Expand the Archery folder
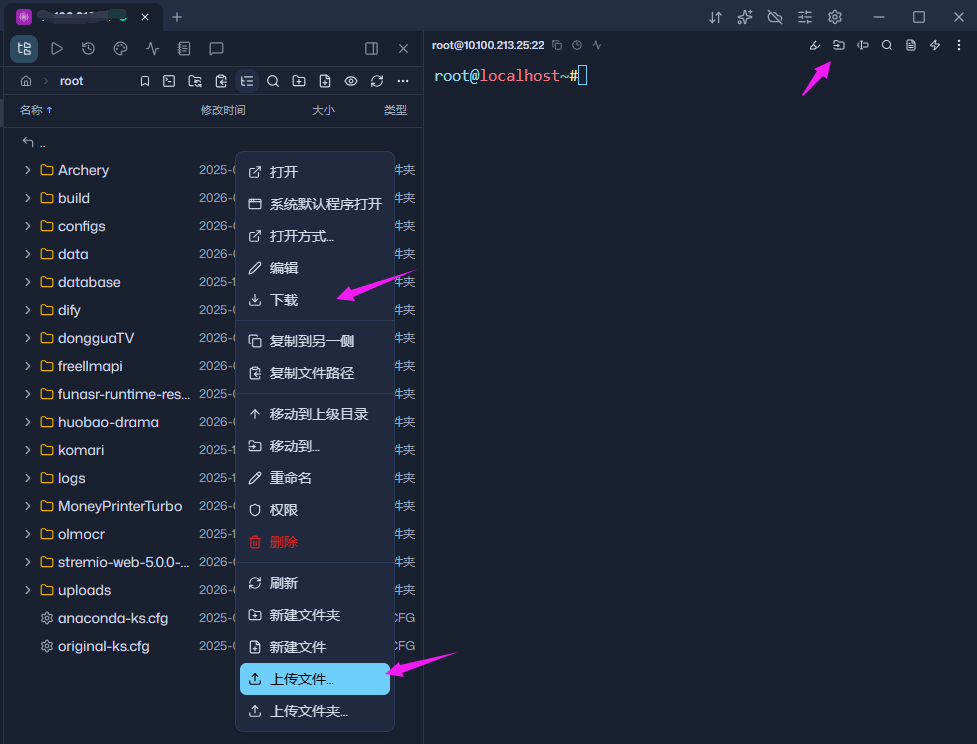 (x=27, y=169)
